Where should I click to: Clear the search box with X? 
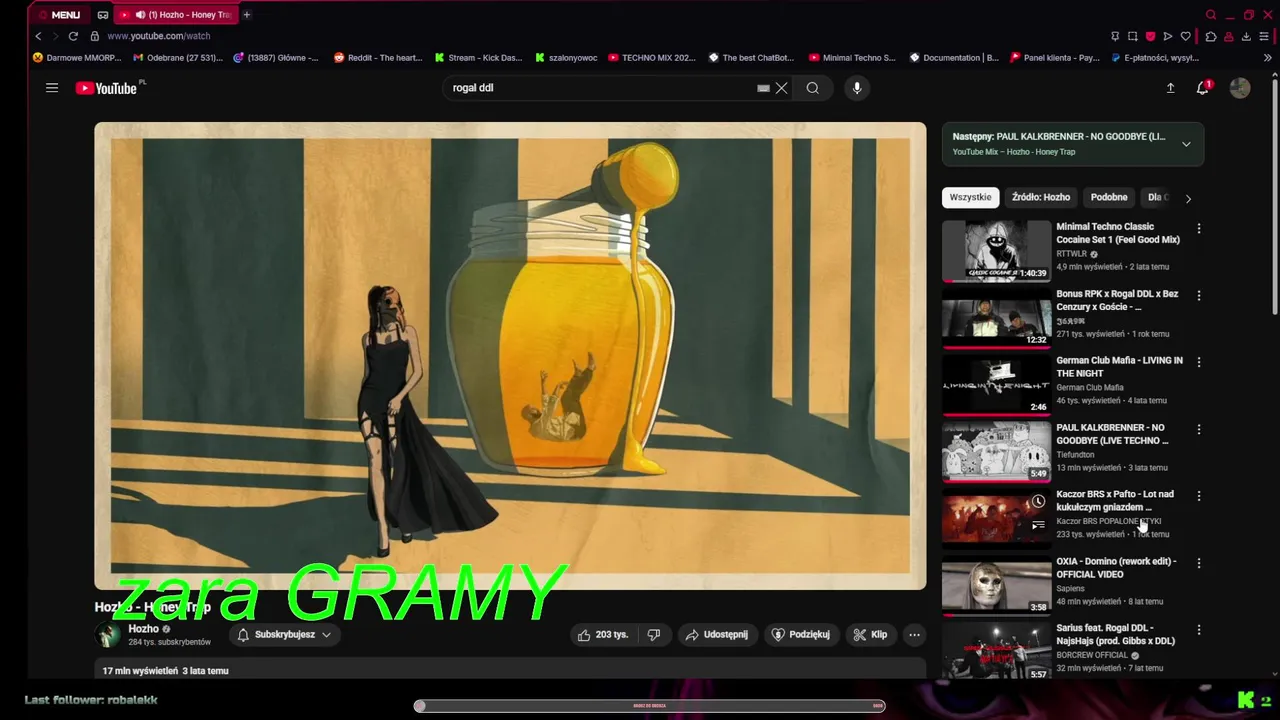coord(782,88)
